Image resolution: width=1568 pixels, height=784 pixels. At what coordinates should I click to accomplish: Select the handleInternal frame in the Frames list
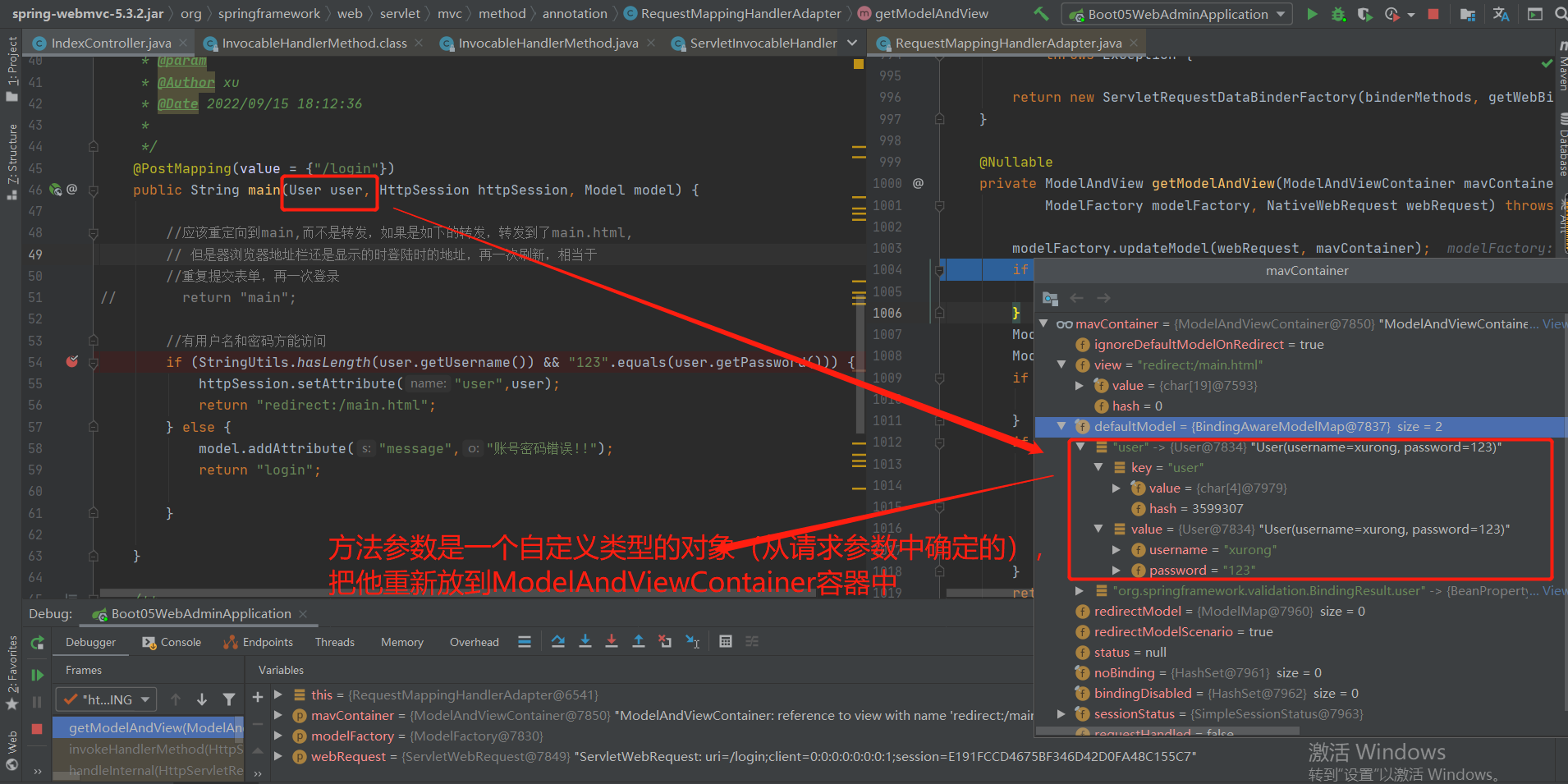coord(149,770)
